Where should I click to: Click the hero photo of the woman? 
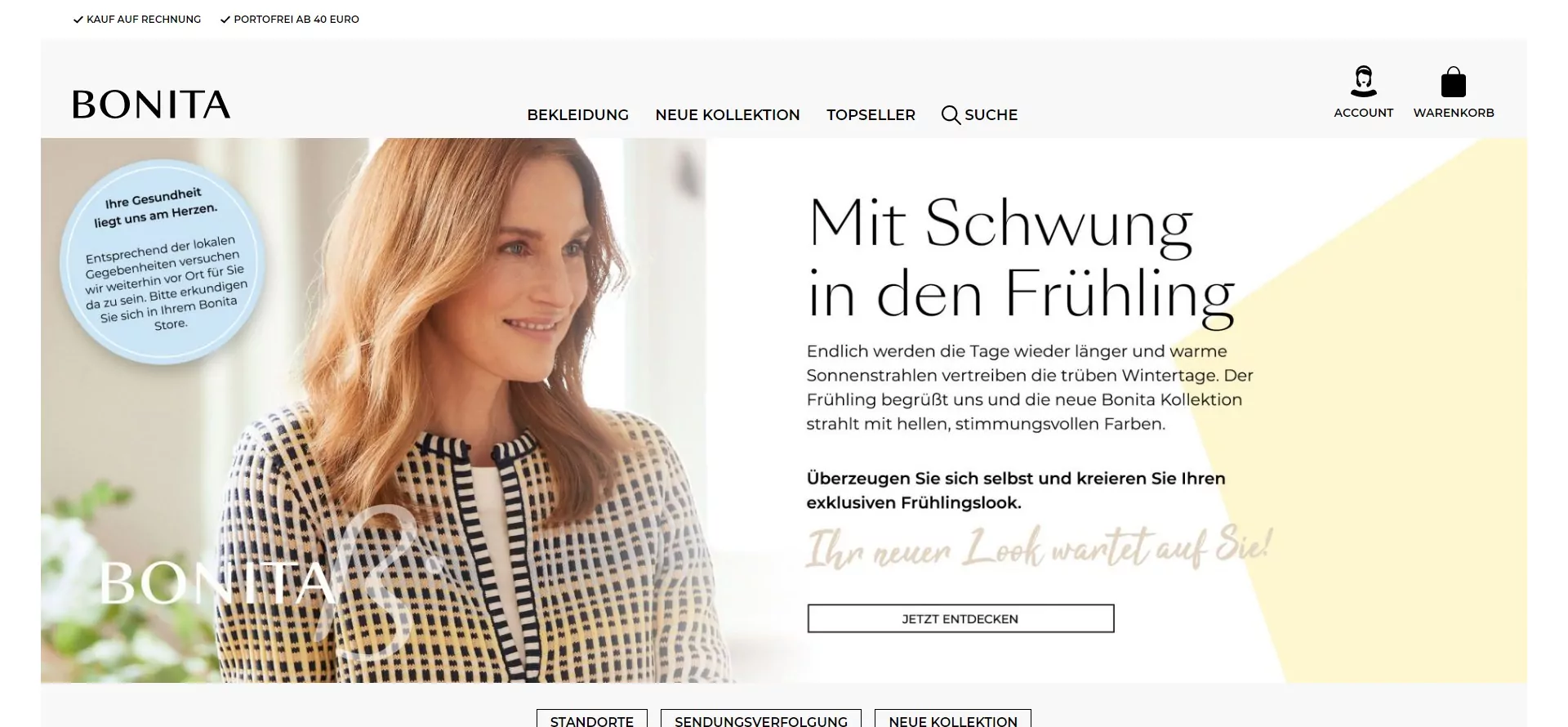(x=457, y=410)
